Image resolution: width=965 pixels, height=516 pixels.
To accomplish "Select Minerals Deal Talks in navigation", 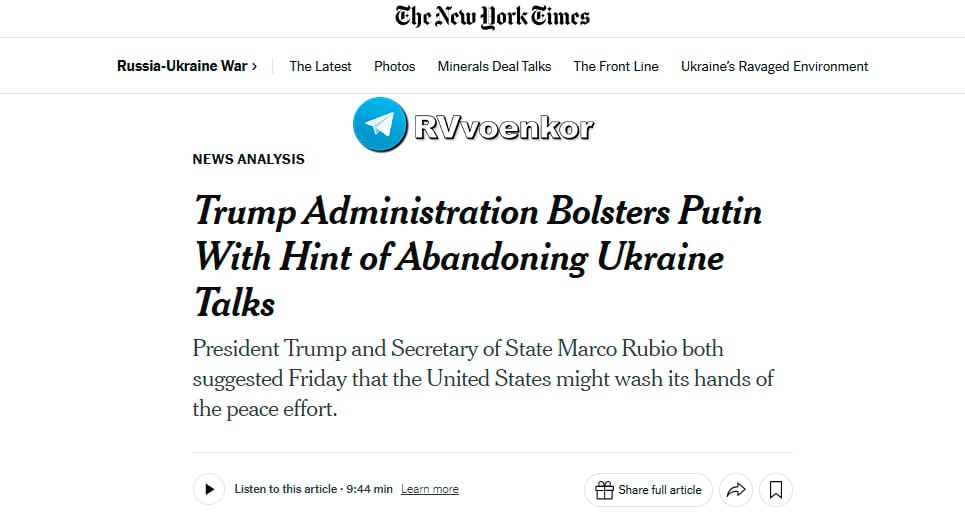I will [494, 66].
